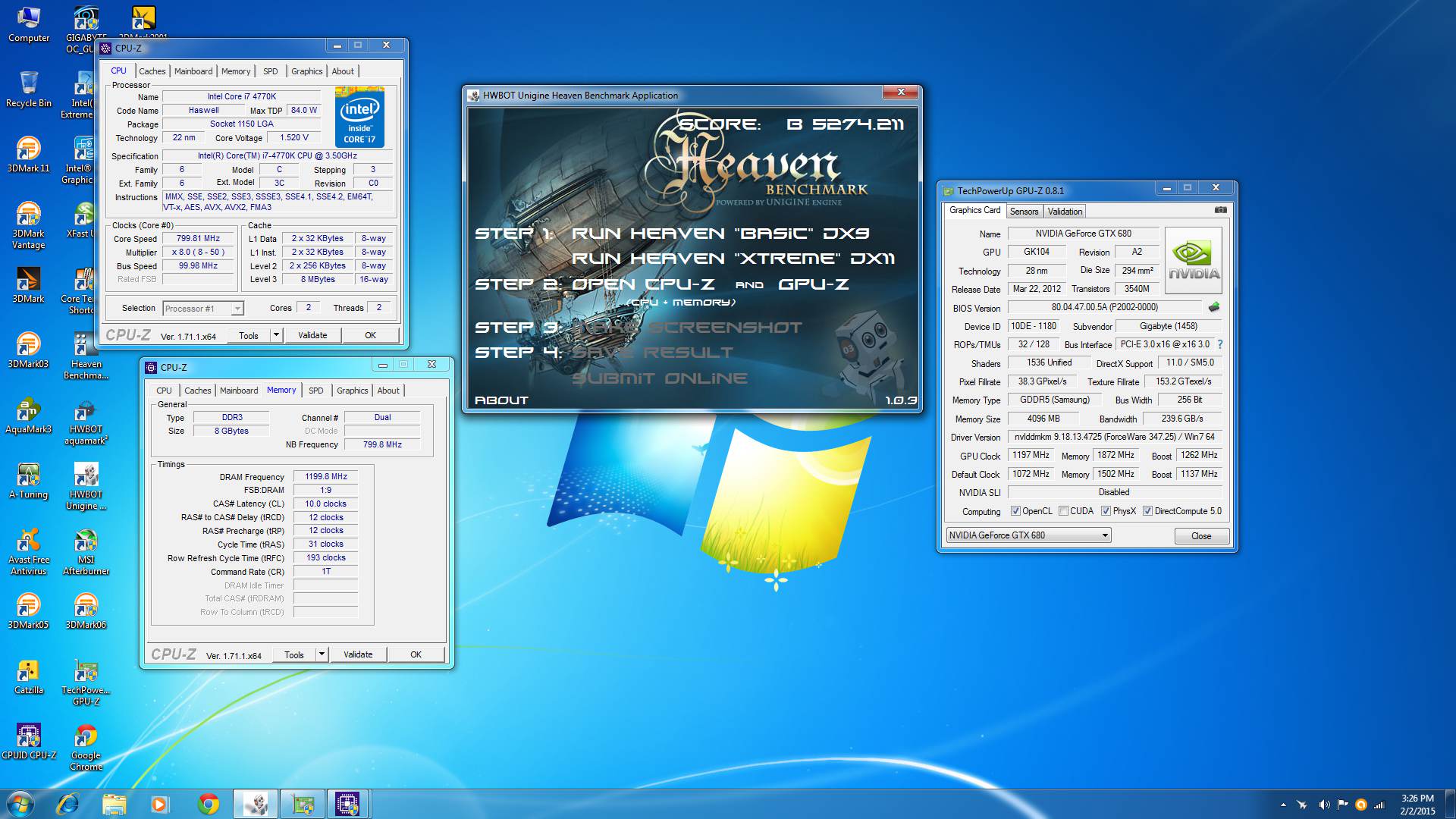This screenshot has width=1456, height=819.
Task: Launch MSI Afterburner desktop shortcut
Action: [x=86, y=551]
